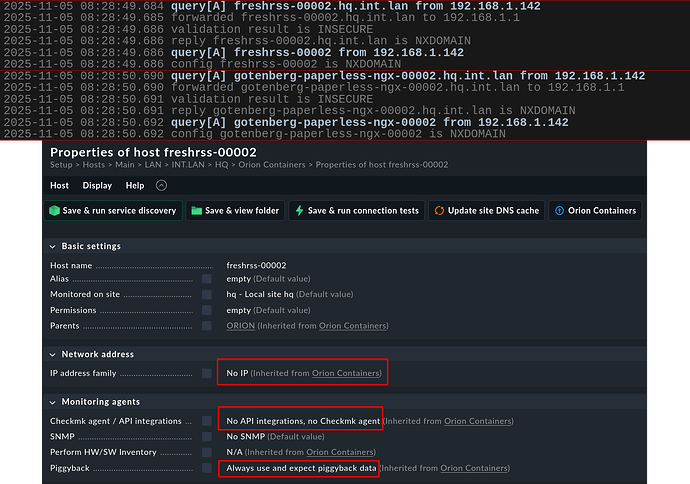690x484 pixels.
Task: Open Orion Containers link in IP address family row
Action: [x=346, y=374]
